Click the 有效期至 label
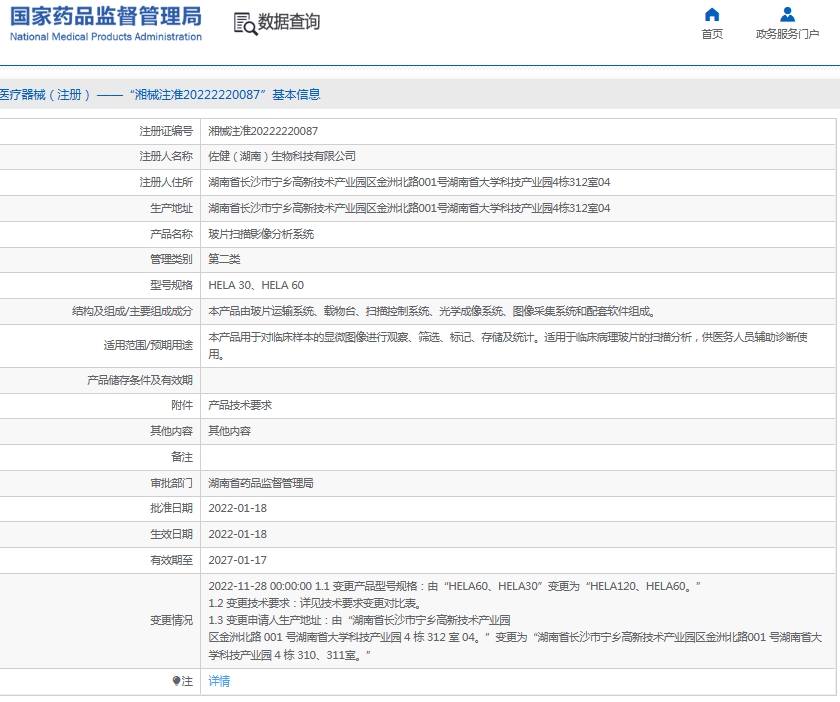840x702 pixels. pyautogui.click(x=171, y=561)
